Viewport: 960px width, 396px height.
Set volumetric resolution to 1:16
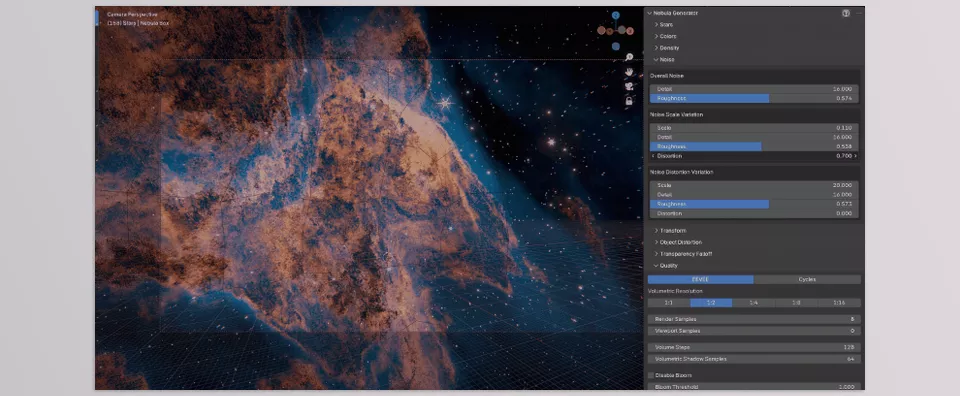(839, 303)
